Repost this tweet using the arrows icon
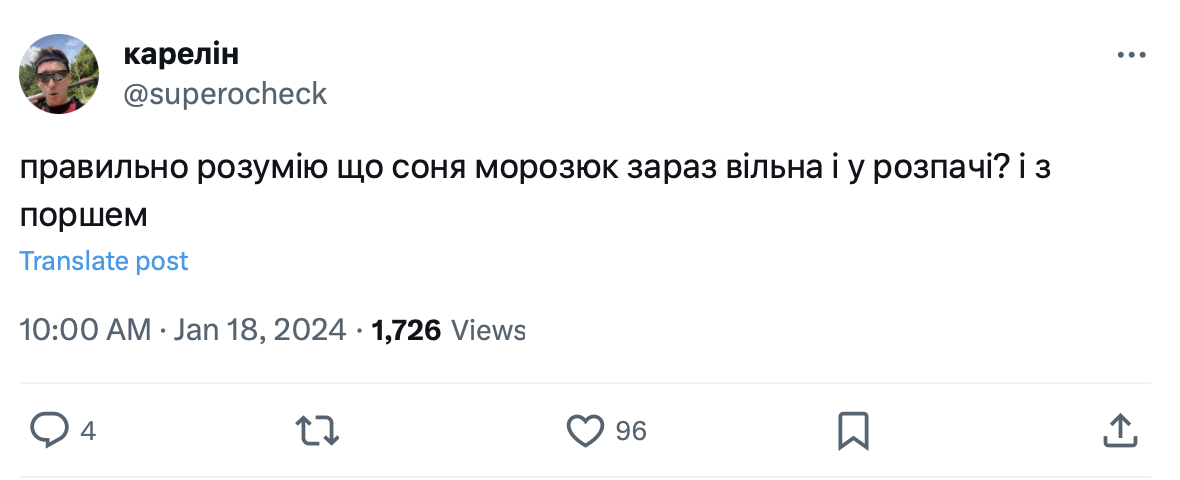This screenshot has height=480, width=1180. pos(319,431)
